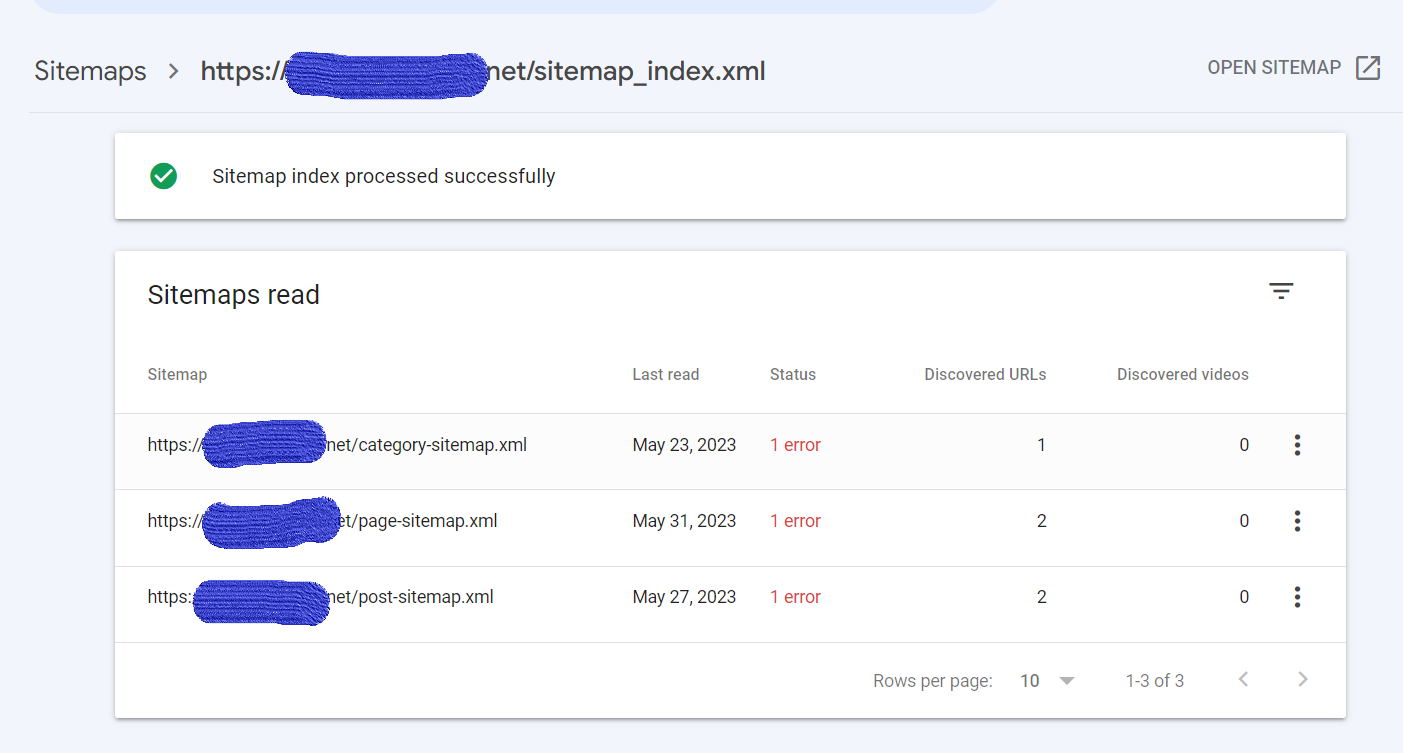Select the post-sitemap.xml URL
Viewport: 1403px width, 753px height.
pos(320,597)
